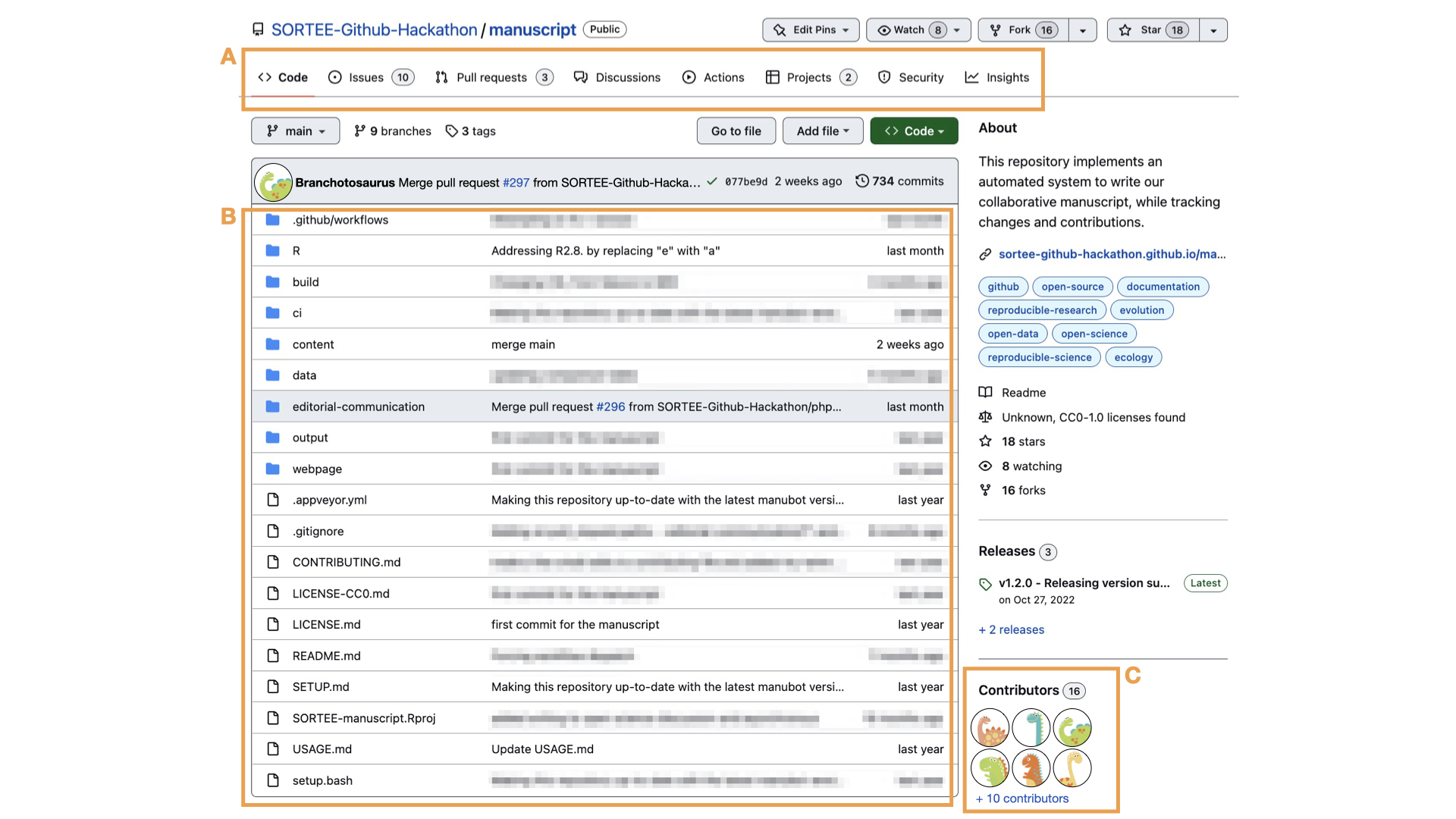Image resolution: width=1456 pixels, height=819 pixels.
Task: Fork the repository with Fork button
Action: point(1023,30)
